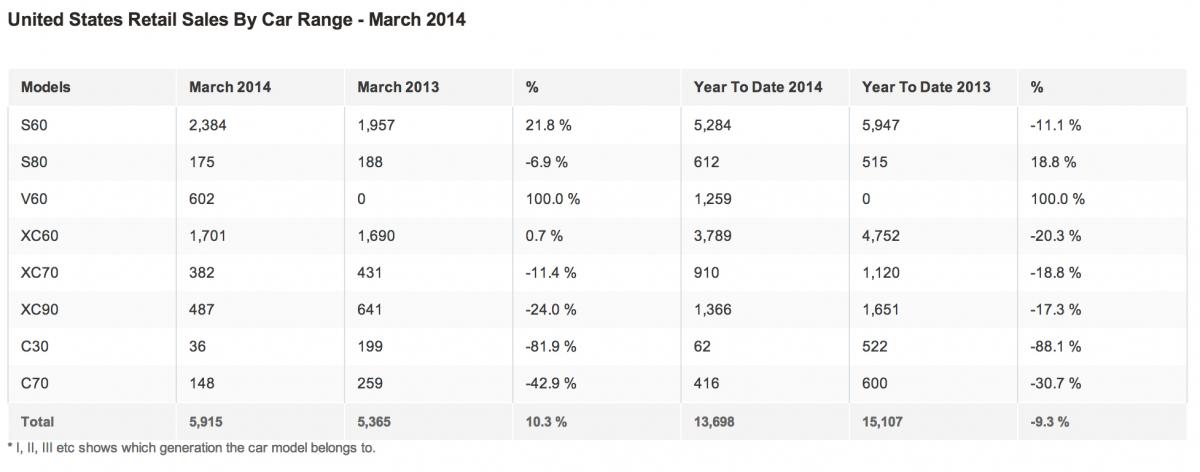Select the 15,107 year-to-date 2013 total

(884, 421)
